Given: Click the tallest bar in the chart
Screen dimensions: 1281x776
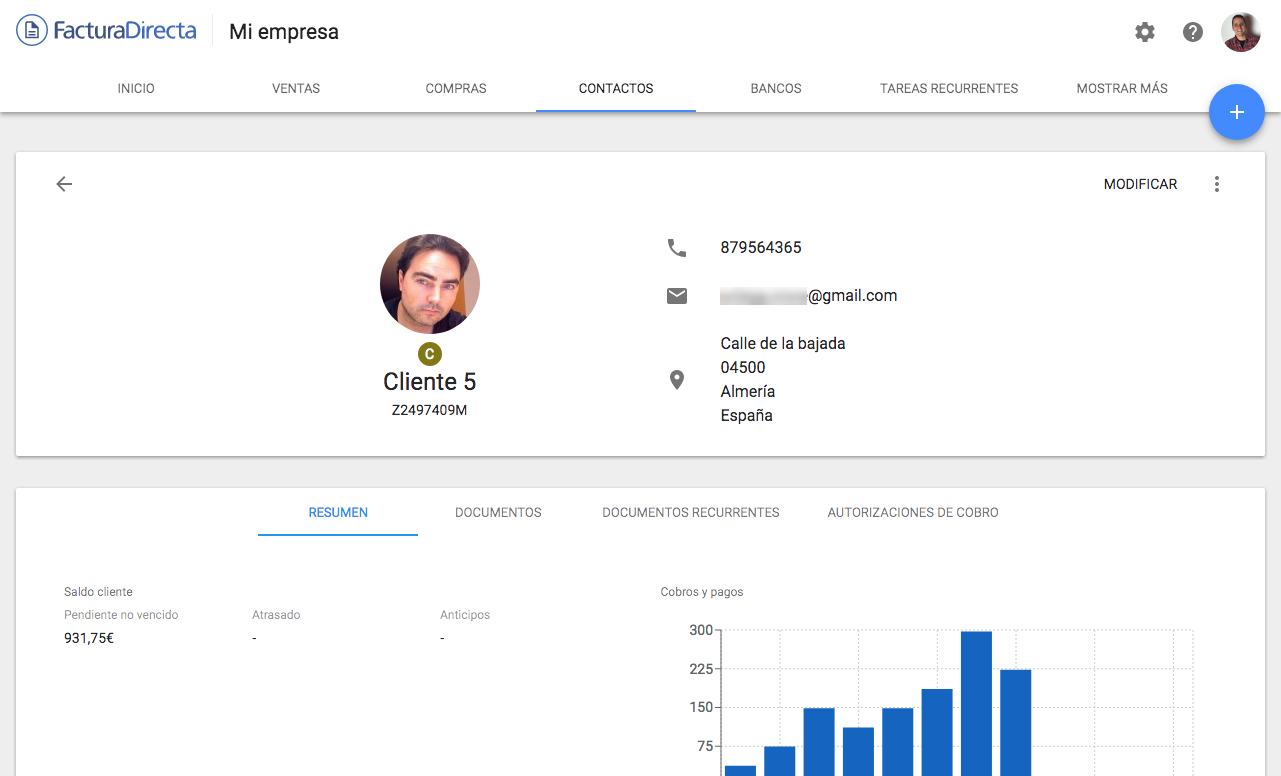Looking at the screenshot, I should click(x=976, y=703).
